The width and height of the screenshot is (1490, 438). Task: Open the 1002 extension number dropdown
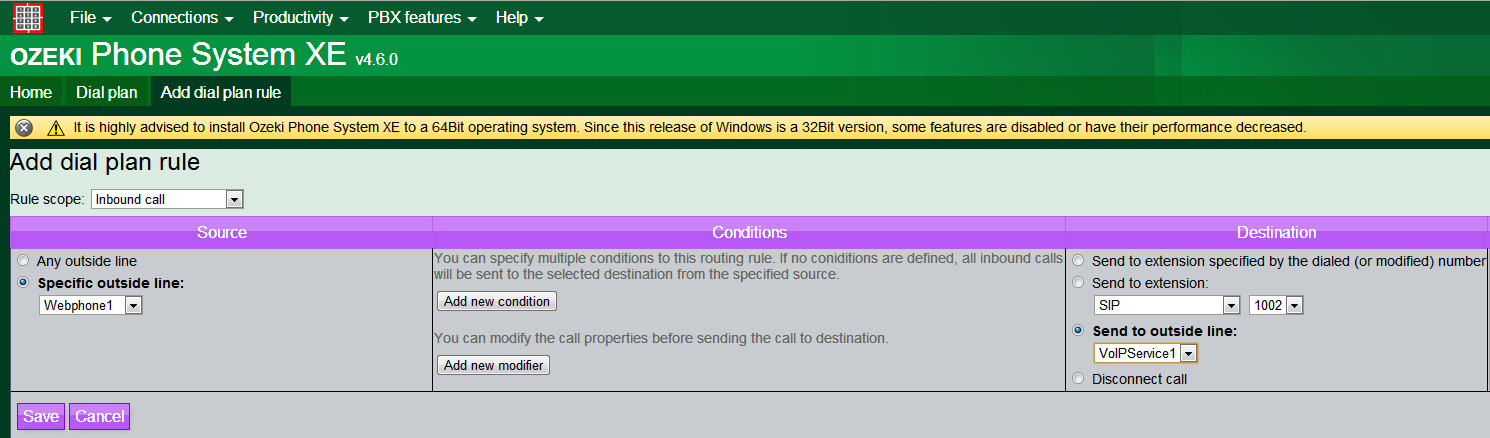pyautogui.click(x=1276, y=305)
